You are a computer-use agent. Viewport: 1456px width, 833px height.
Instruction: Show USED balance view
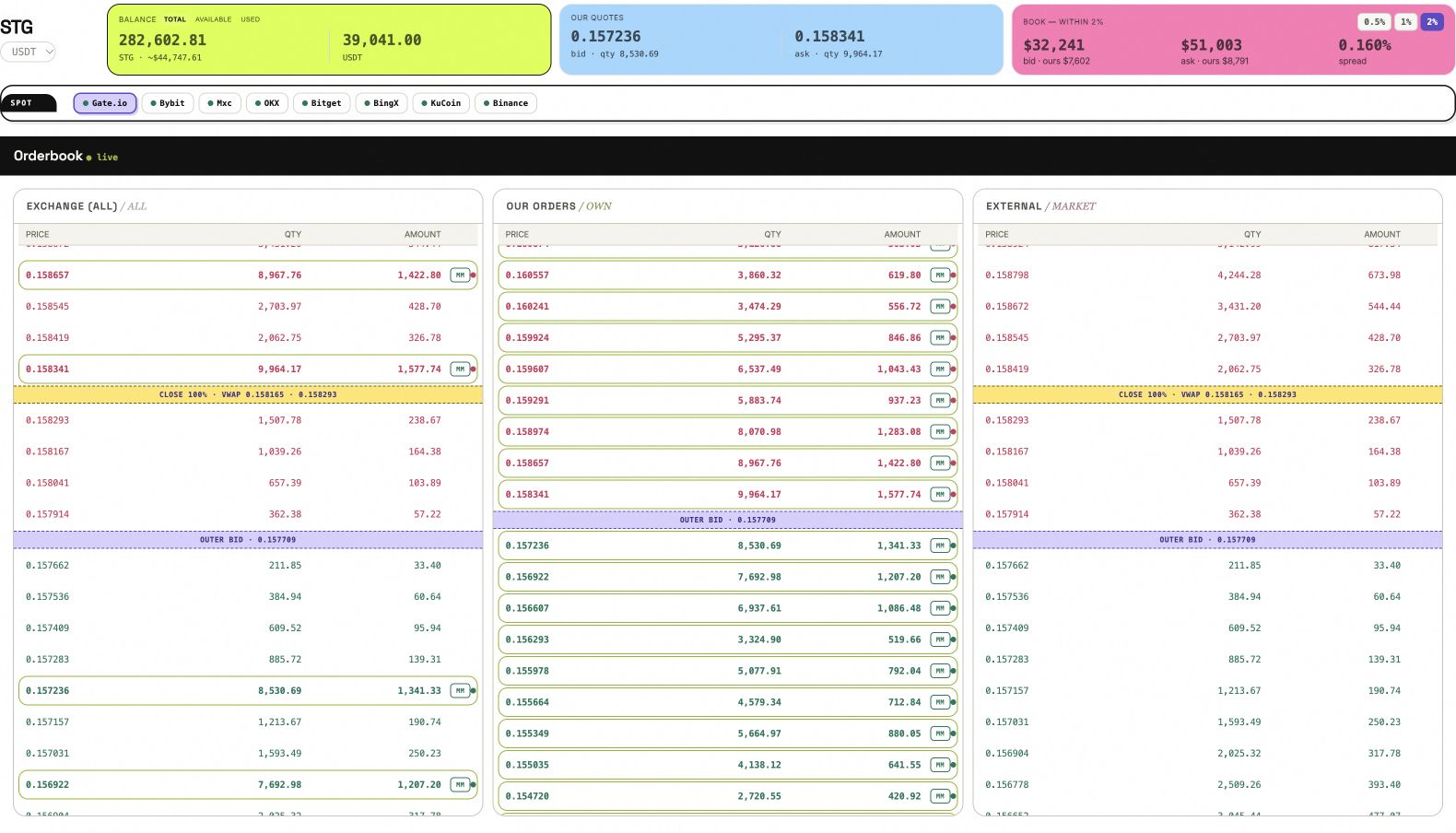point(251,19)
